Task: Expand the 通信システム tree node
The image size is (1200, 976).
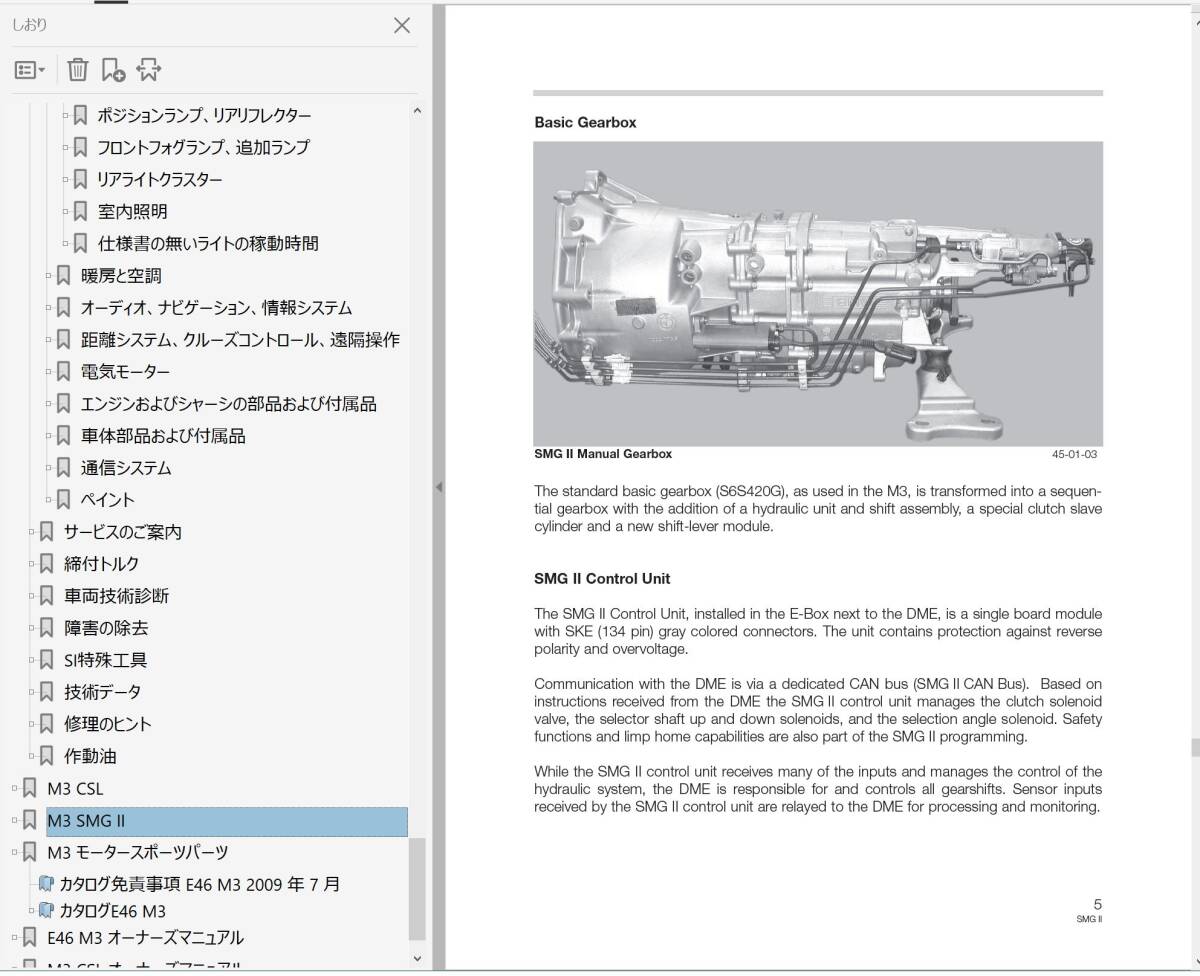Action: coord(47,468)
